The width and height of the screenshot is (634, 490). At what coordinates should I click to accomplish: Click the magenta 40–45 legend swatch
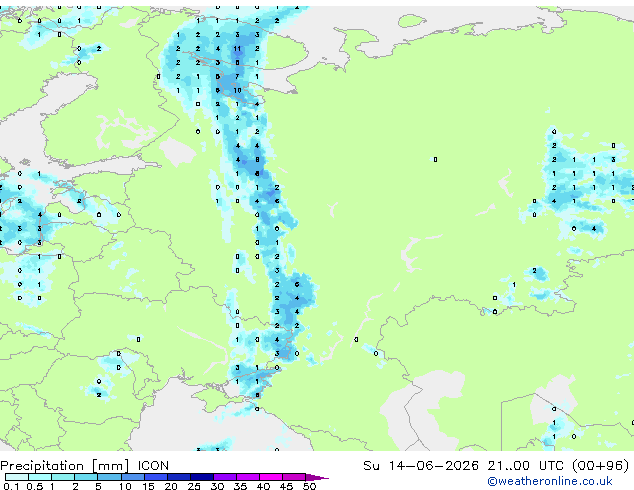tap(271, 477)
